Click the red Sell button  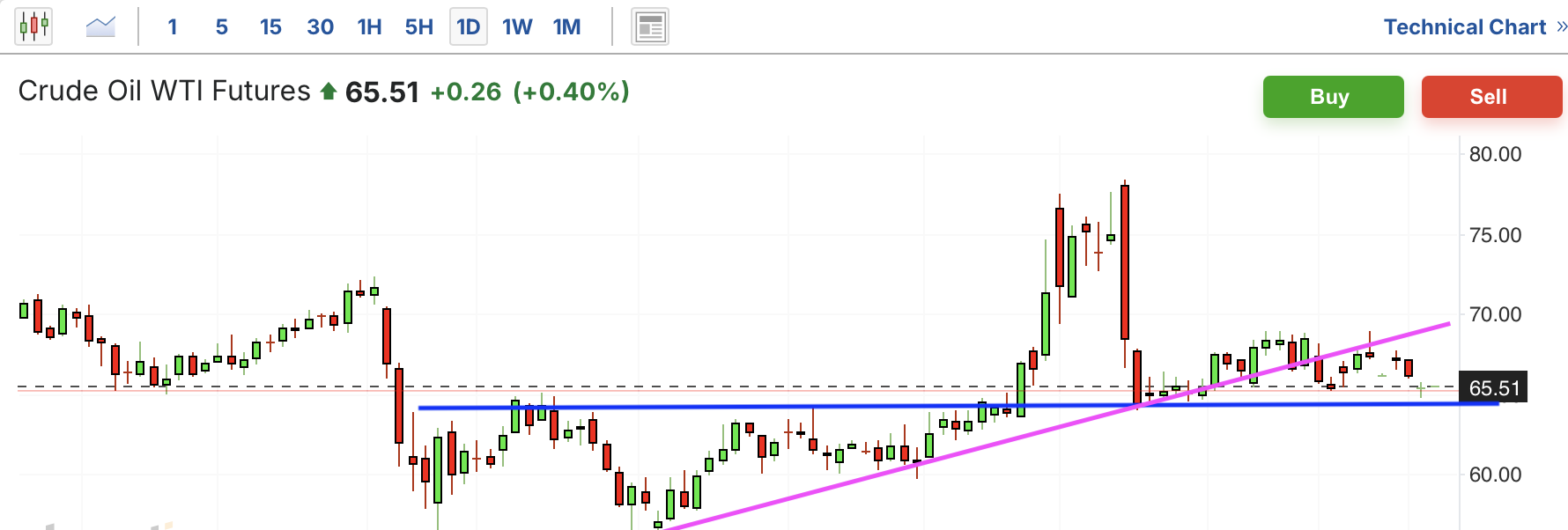[x=1491, y=96]
